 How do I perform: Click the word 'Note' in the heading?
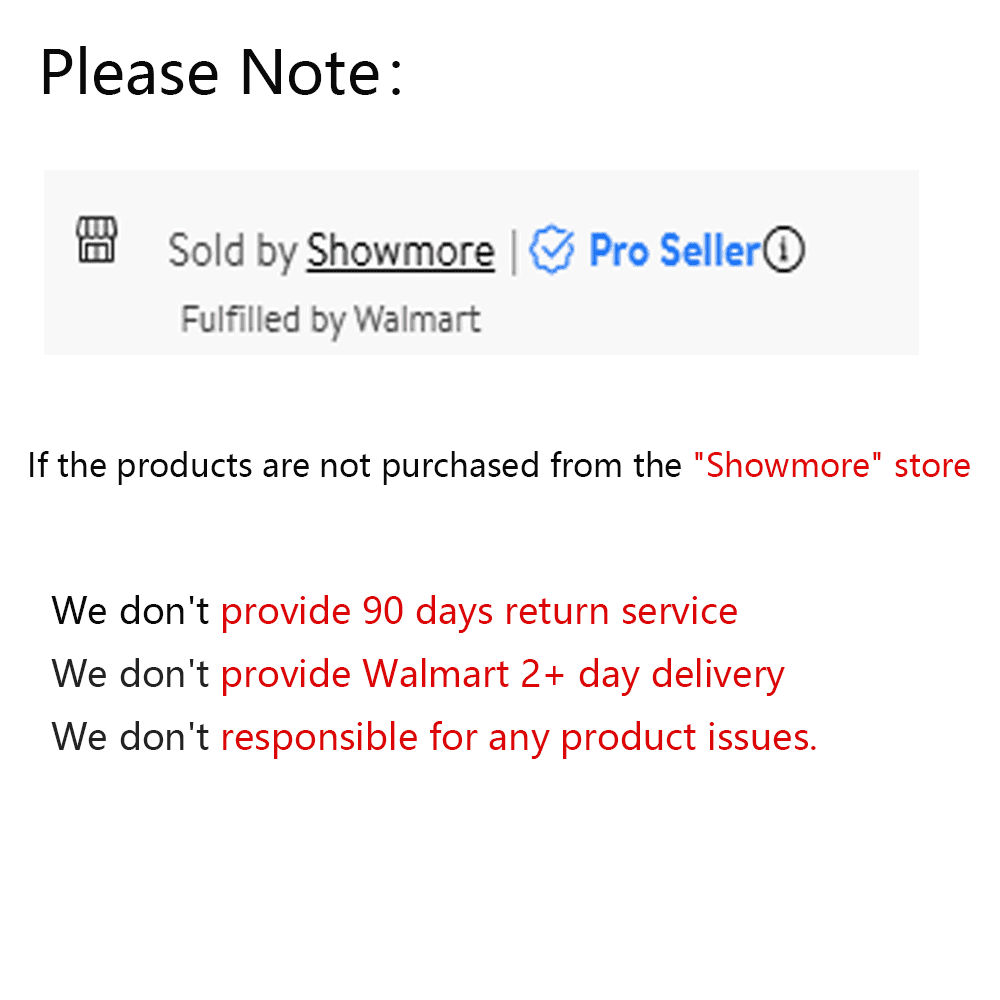pos(310,73)
